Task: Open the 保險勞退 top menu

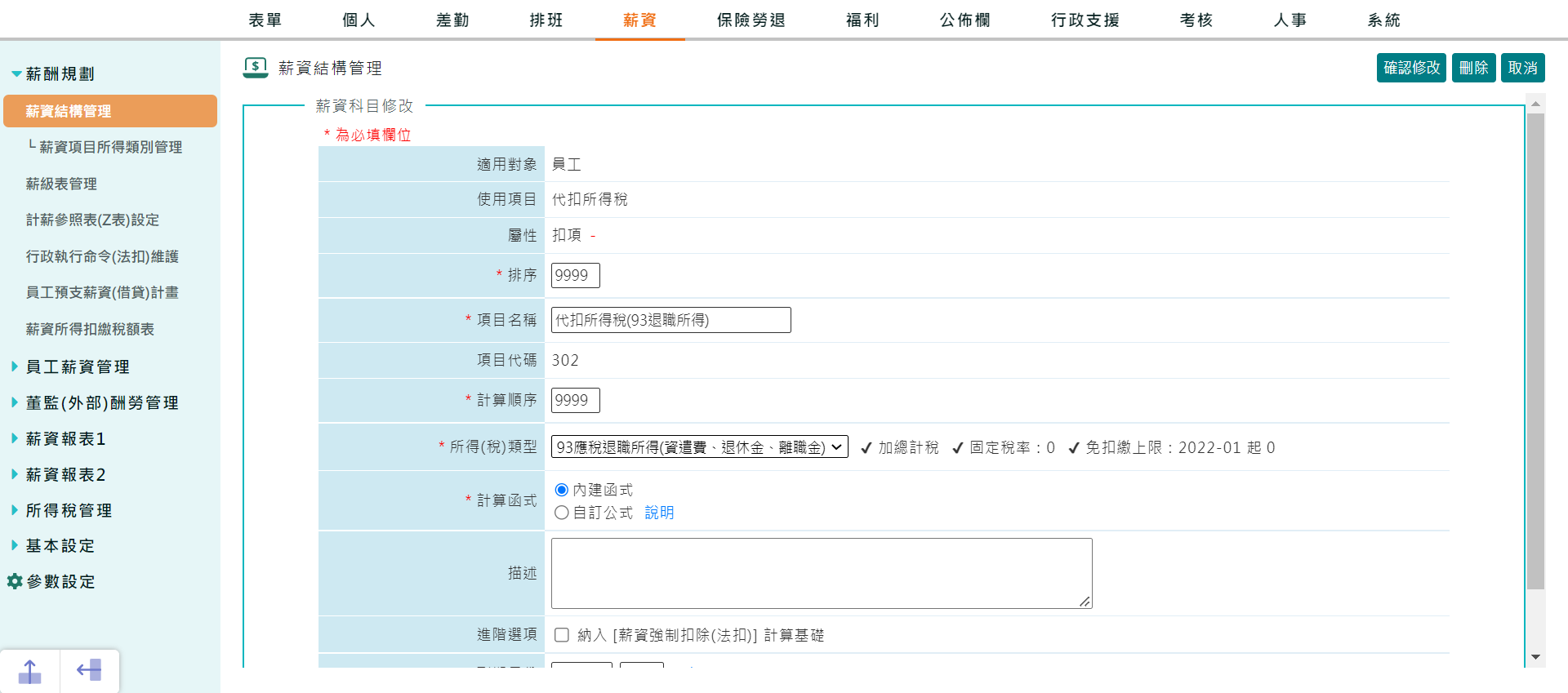Action: (x=751, y=20)
